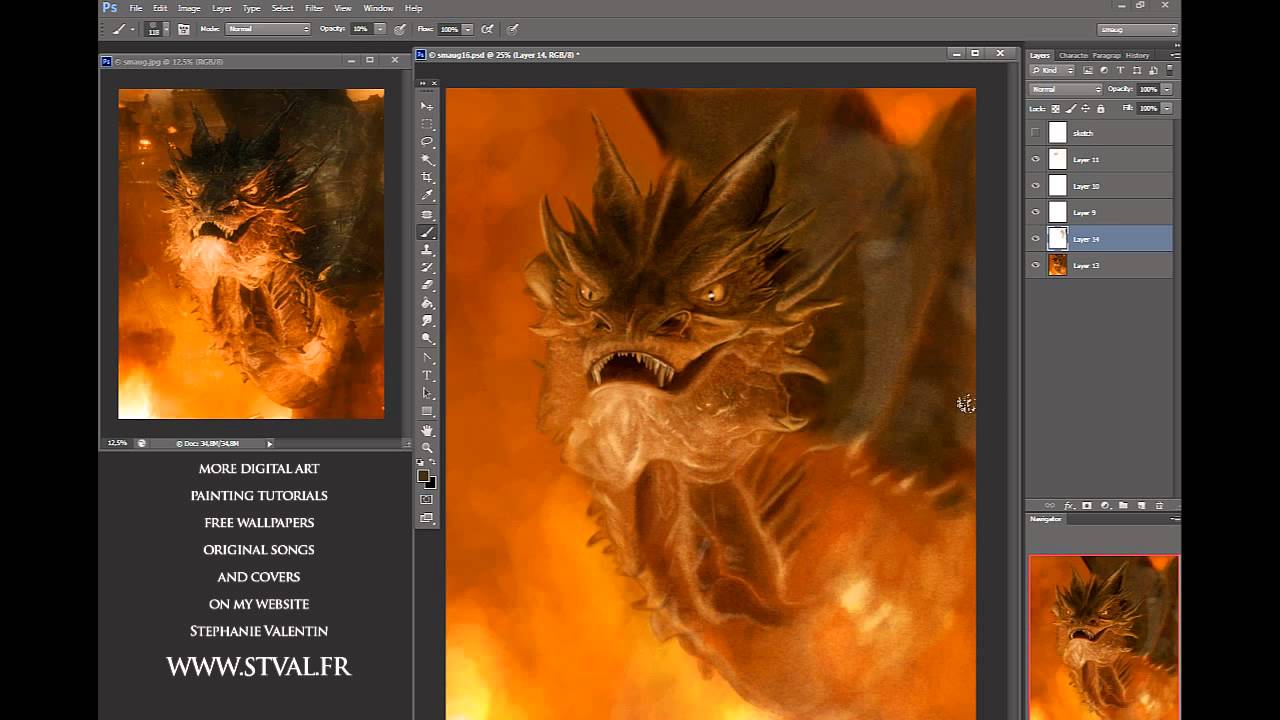Image resolution: width=1280 pixels, height=720 pixels.
Task: Select the Zoom tool
Action: [427, 448]
